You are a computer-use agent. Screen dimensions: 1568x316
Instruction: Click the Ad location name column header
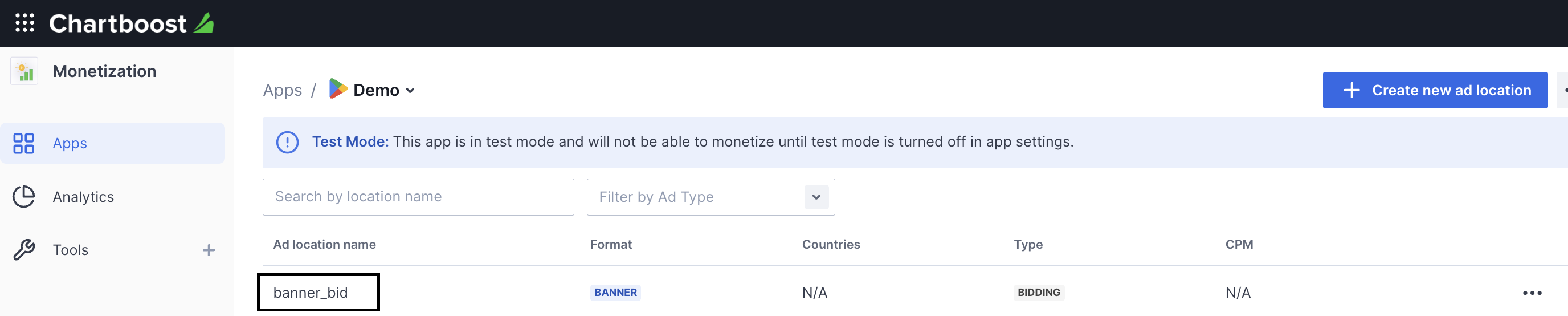pyautogui.click(x=324, y=245)
